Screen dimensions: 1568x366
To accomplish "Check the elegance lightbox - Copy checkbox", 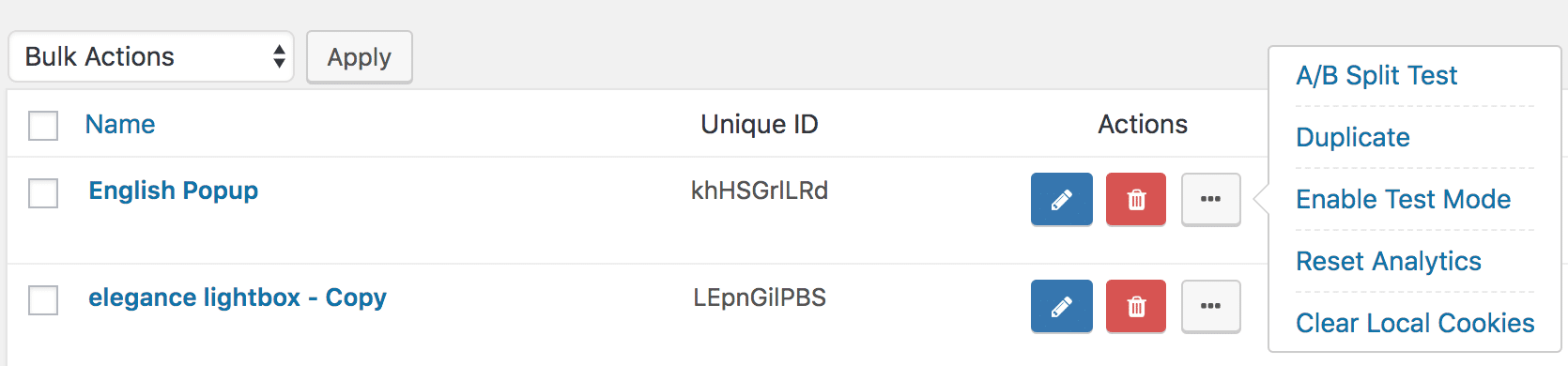I will [x=43, y=300].
